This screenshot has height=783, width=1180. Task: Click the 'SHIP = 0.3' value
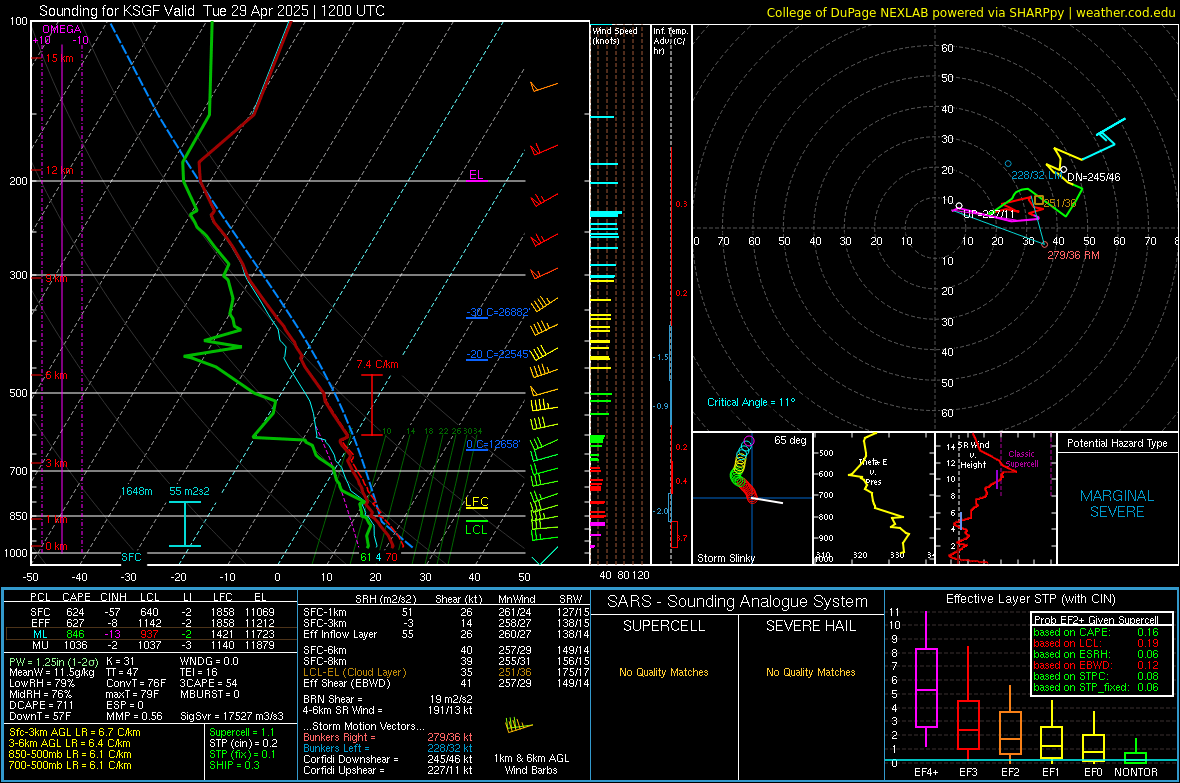tap(234, 765)
